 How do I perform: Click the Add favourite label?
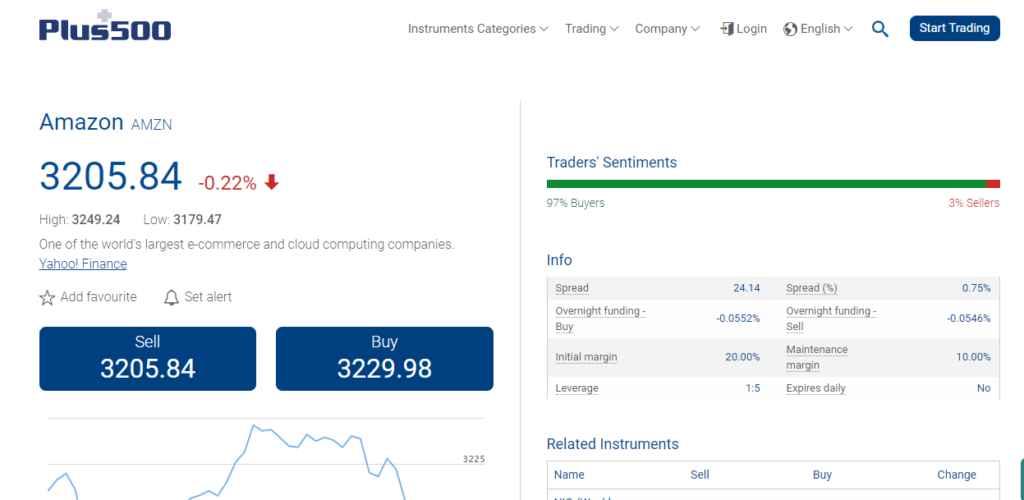[99, 297]
